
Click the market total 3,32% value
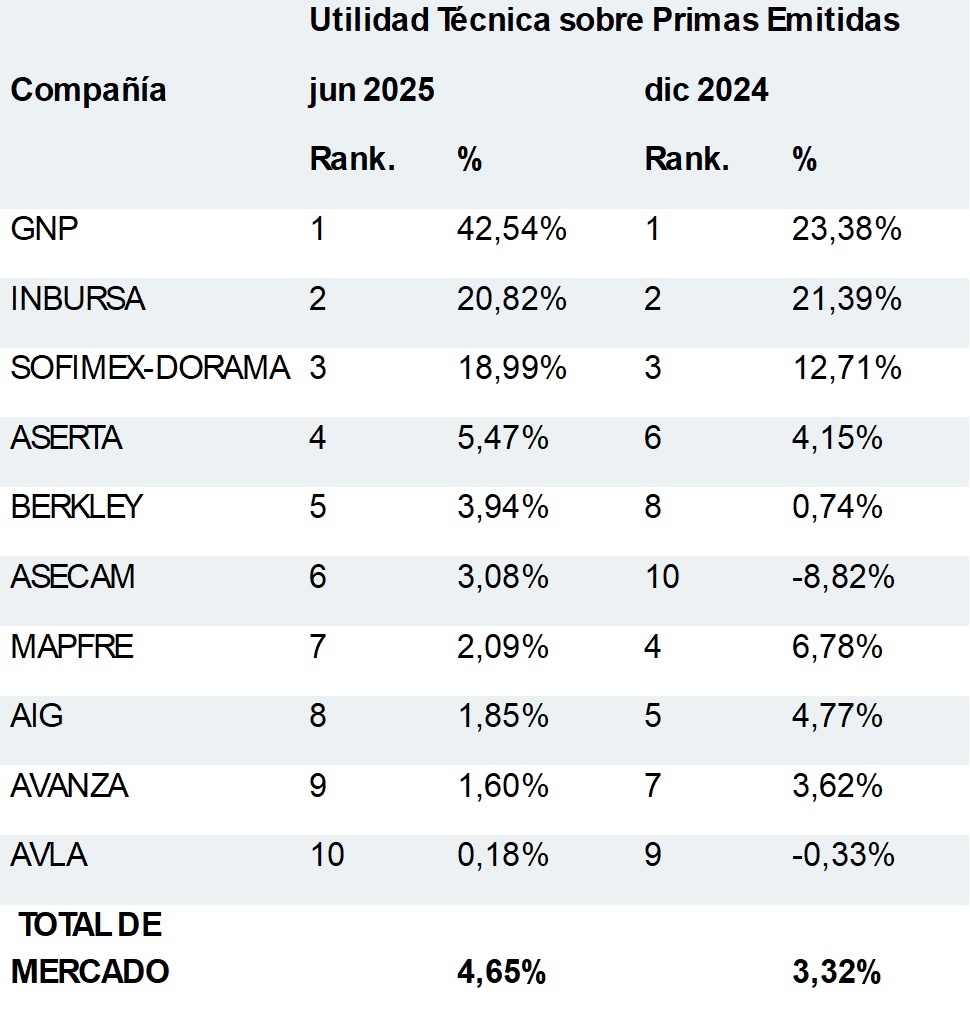[x=836, y=971]
